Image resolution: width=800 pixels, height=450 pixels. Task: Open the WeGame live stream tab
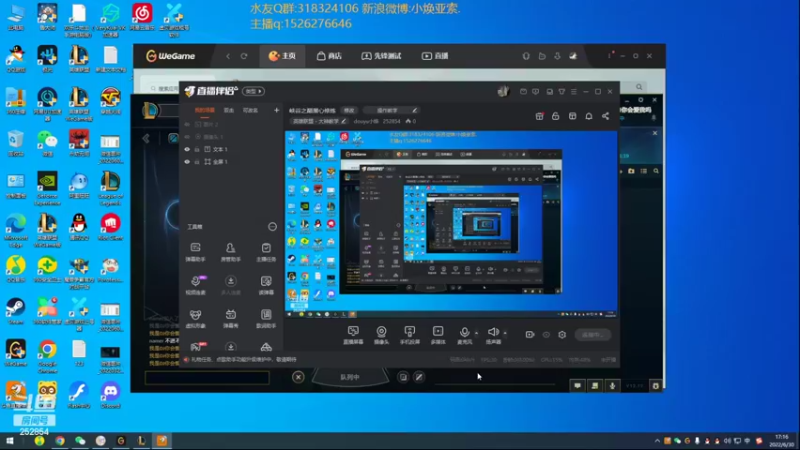tap(435, 56)
